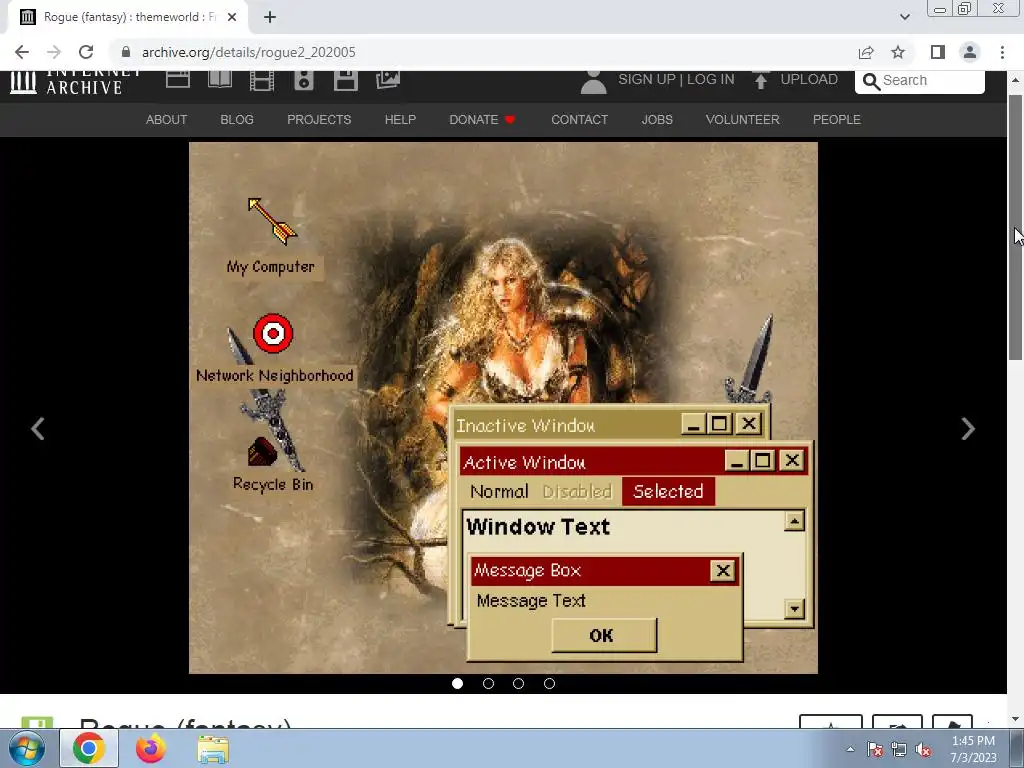Click the volume muted tray icon
Viewport: 1024px width, 768px height.
click(x=923, y=750)
